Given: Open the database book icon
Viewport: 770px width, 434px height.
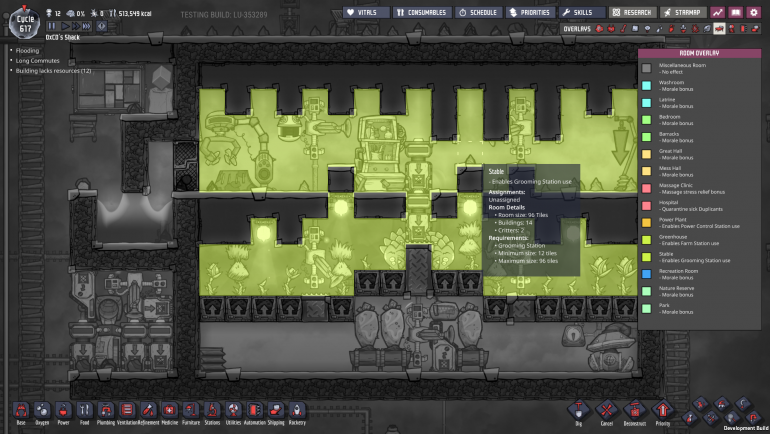Looking at the screenshot, I should (736, 12).
